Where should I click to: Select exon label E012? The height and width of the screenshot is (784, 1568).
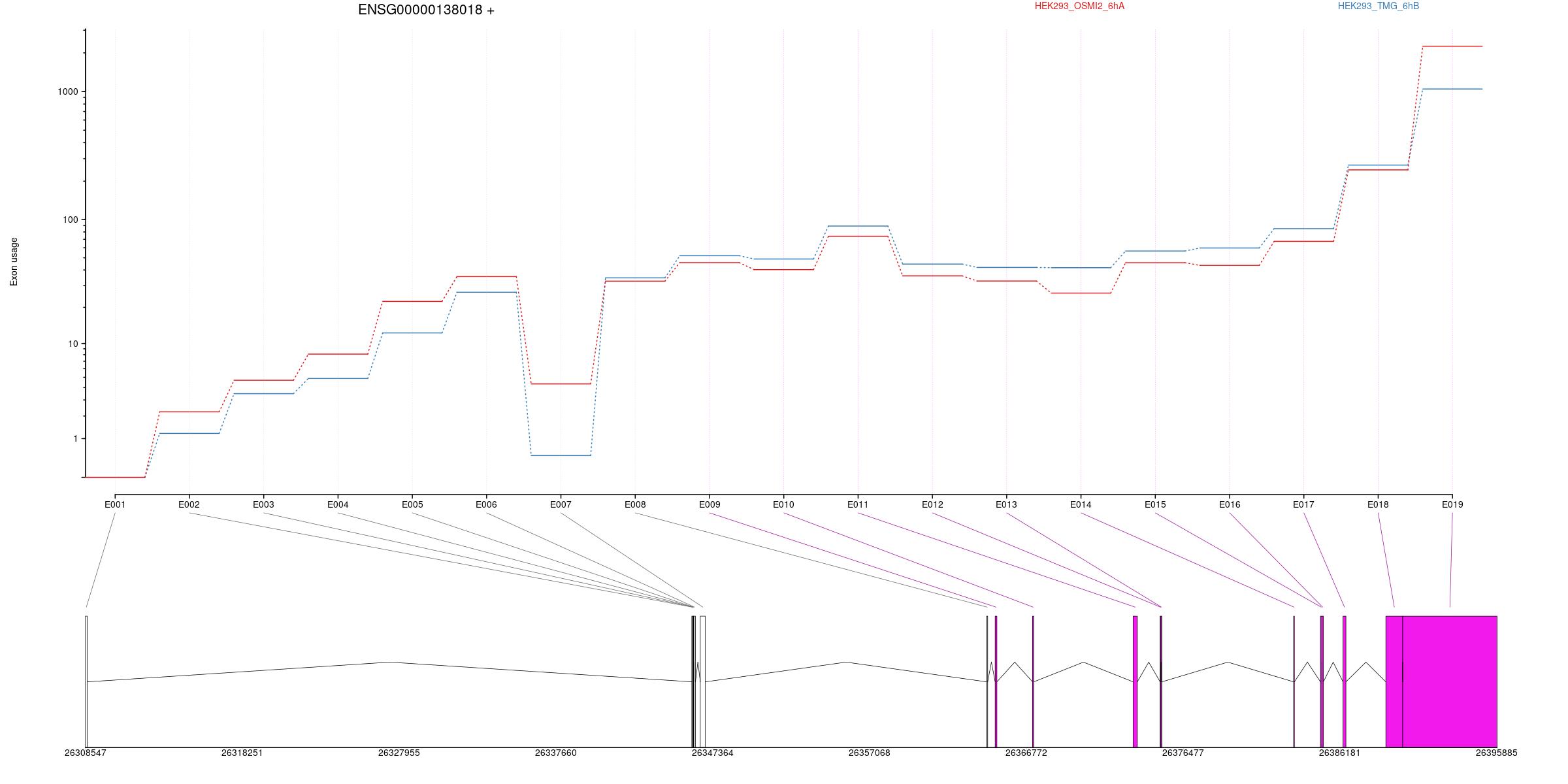[932, 504]
